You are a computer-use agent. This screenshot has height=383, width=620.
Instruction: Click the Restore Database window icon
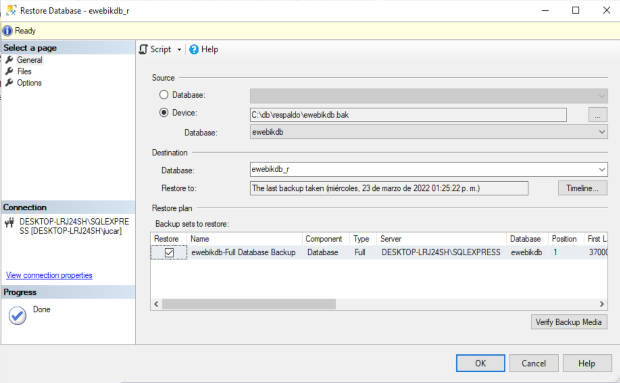[11, 10]
